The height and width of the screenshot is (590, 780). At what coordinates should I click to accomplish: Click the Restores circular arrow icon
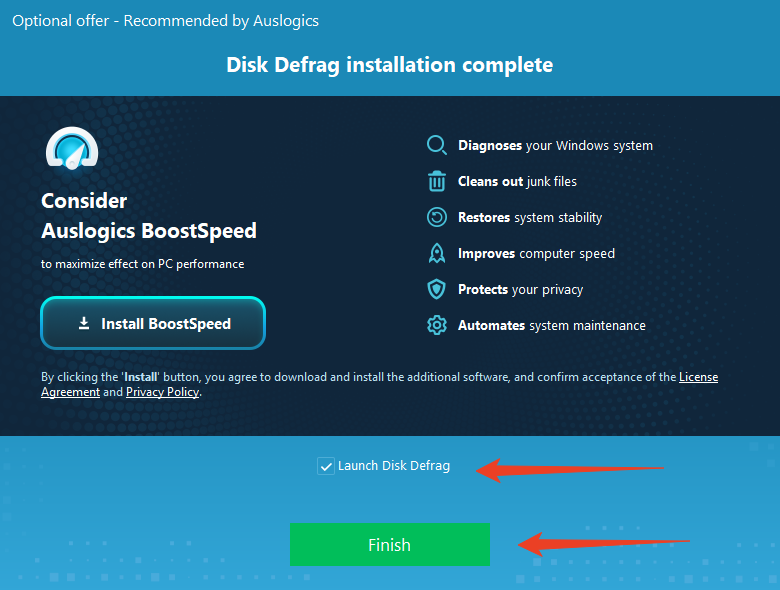[x=437, y=217]
